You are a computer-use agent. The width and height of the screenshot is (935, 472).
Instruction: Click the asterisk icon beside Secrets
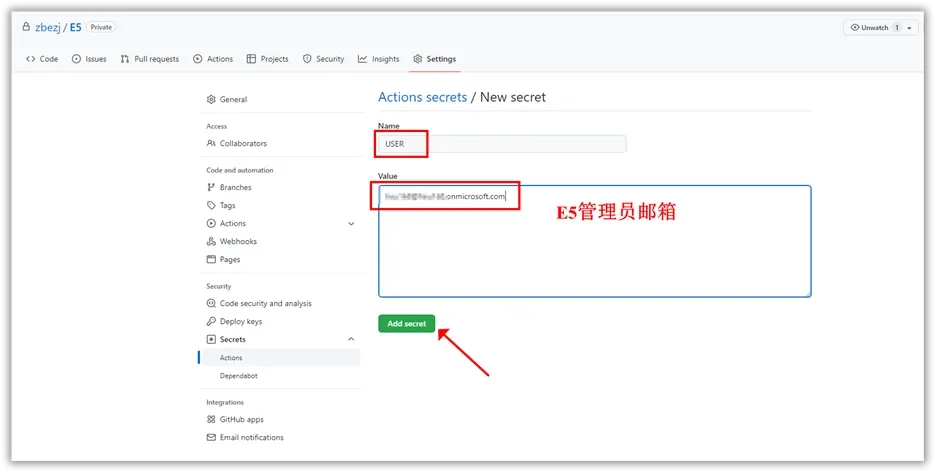(x=211, y=339)
